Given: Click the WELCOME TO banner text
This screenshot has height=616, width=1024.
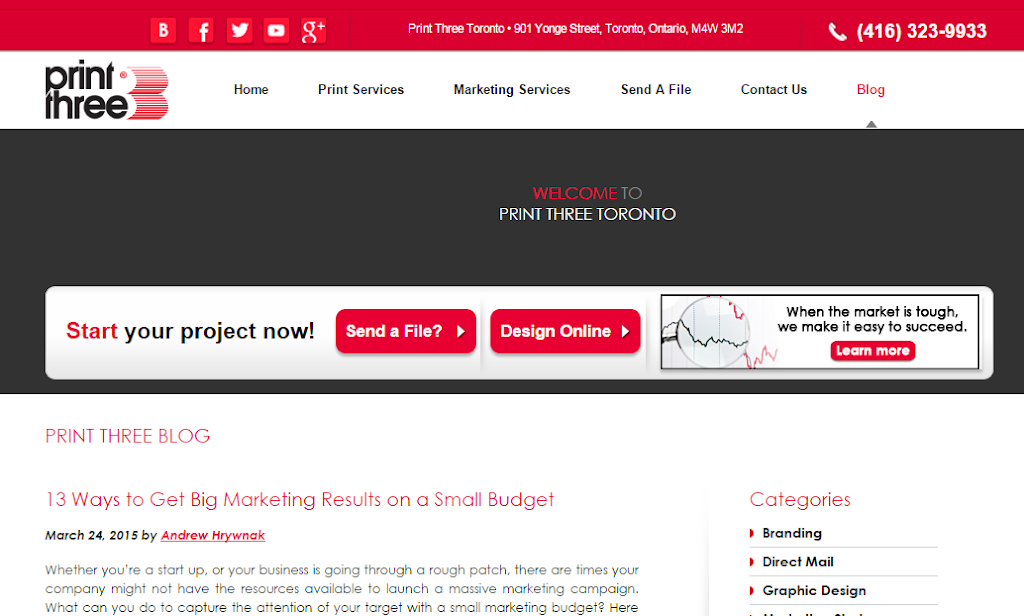Looking at the screenshot, I should (587, 193).
